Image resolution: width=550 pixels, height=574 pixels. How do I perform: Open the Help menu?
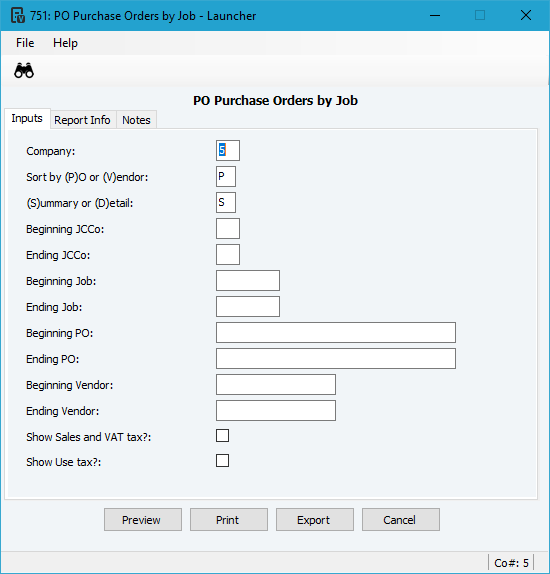65,43
